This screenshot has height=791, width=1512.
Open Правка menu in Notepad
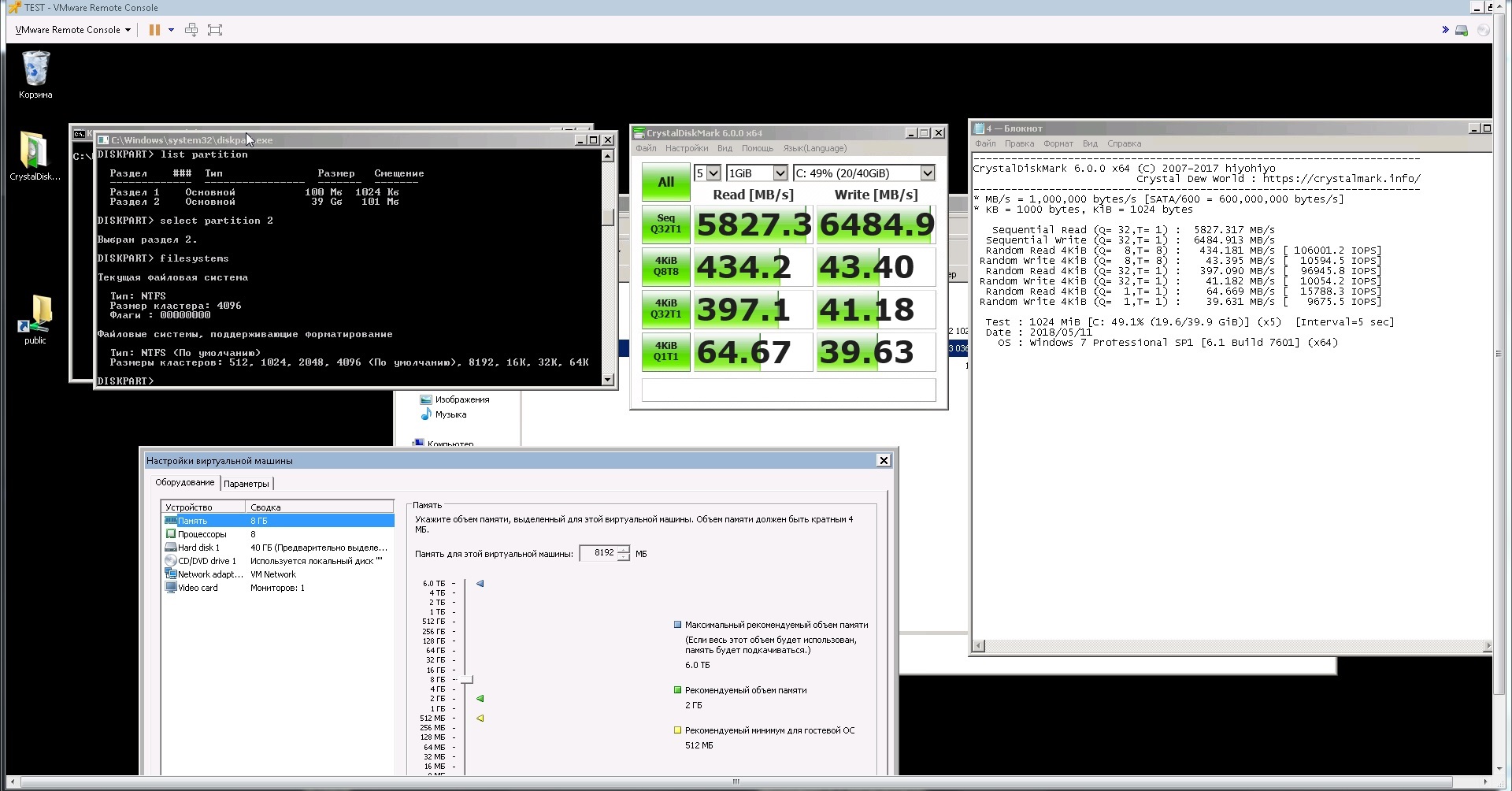(x=1019, y=143)
